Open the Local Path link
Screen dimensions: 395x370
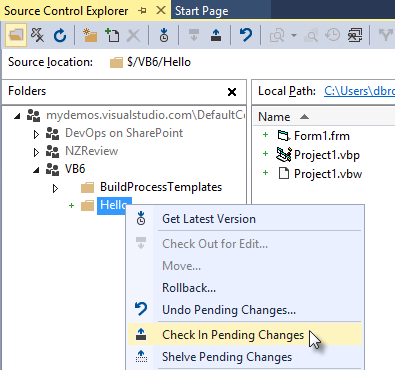(359, 91)
